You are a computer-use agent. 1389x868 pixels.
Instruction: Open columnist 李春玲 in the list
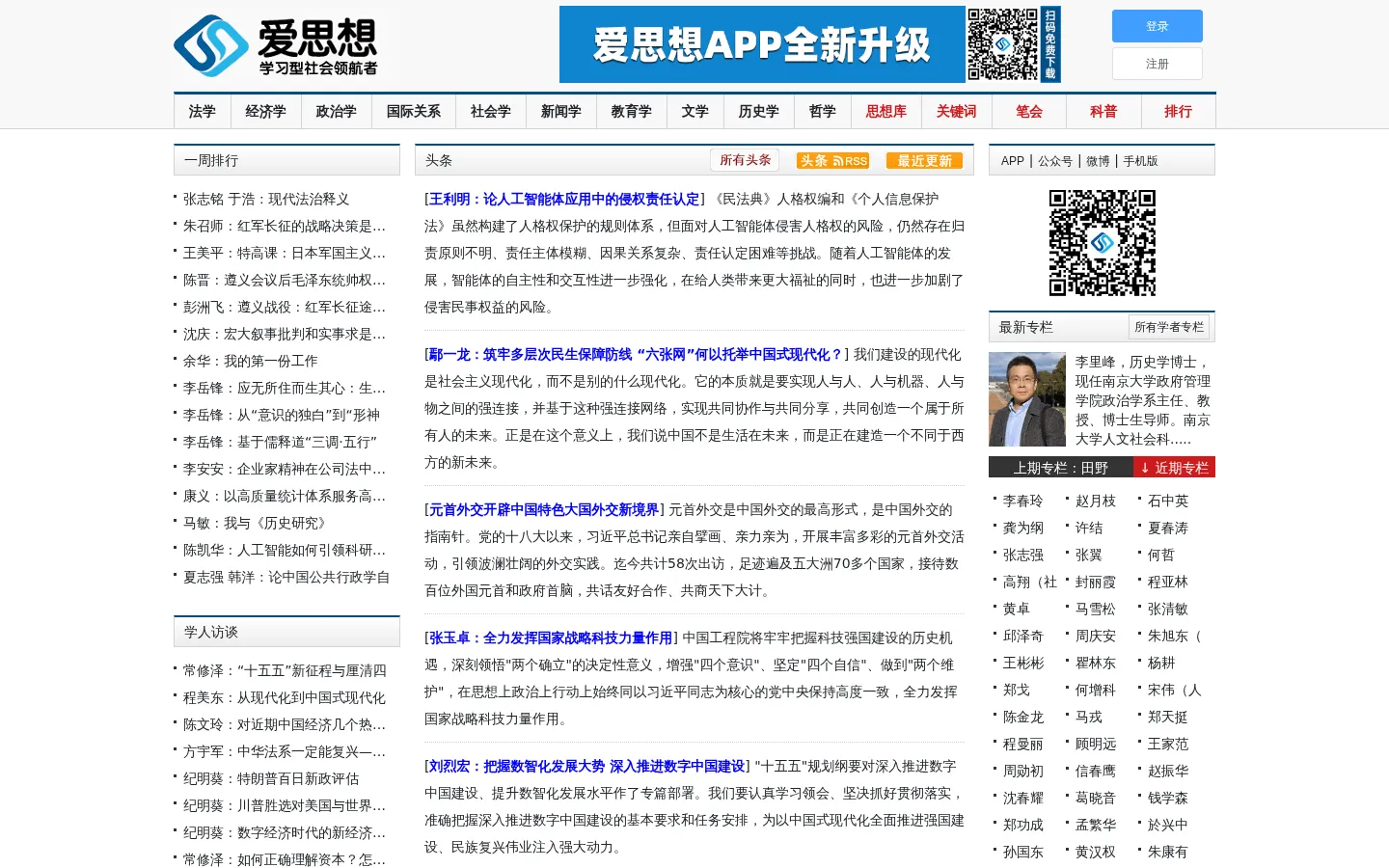[x=1023, y=501]
